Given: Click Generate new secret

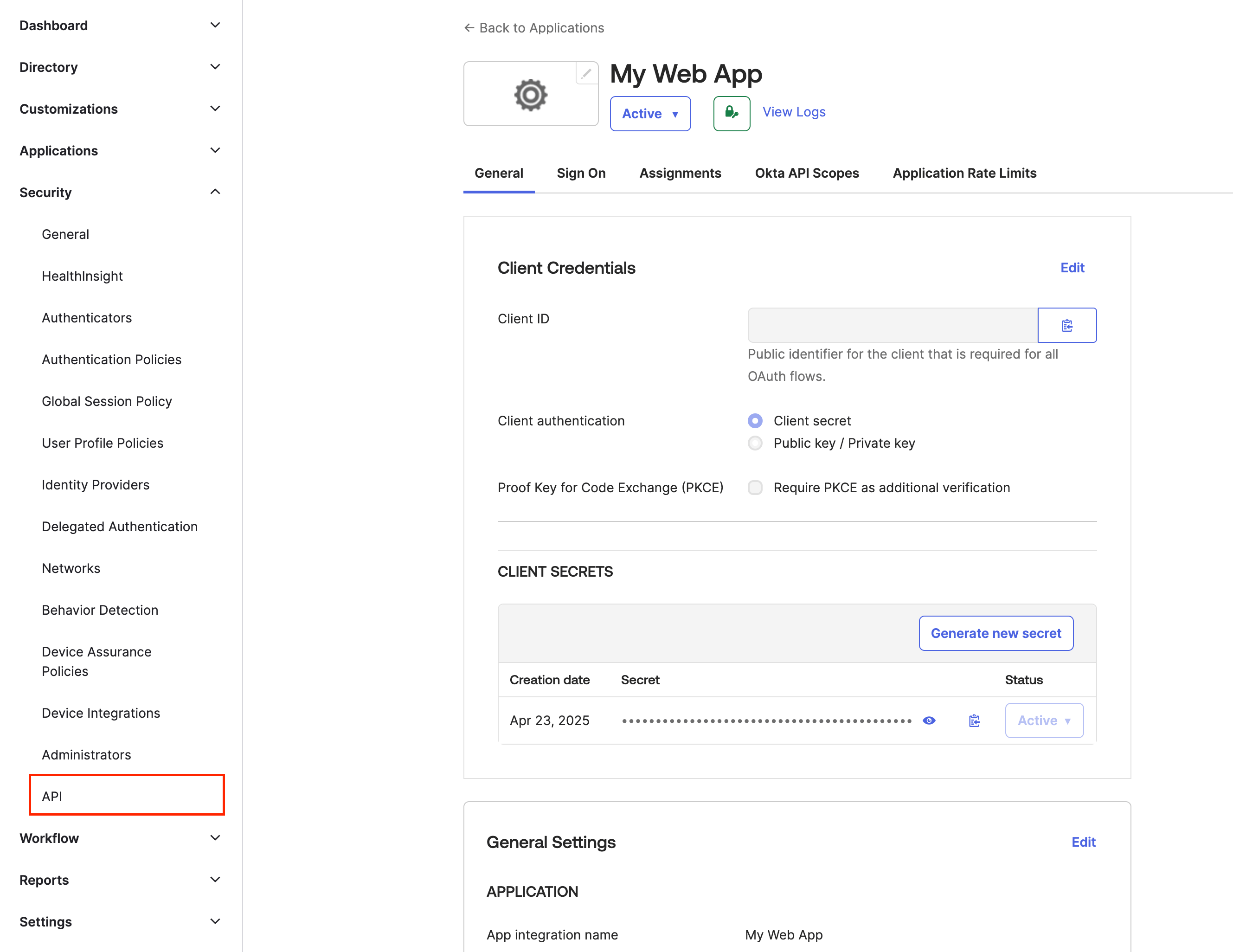Looking at the screenshot, I should pyautogui.click(x=995, y=633).
